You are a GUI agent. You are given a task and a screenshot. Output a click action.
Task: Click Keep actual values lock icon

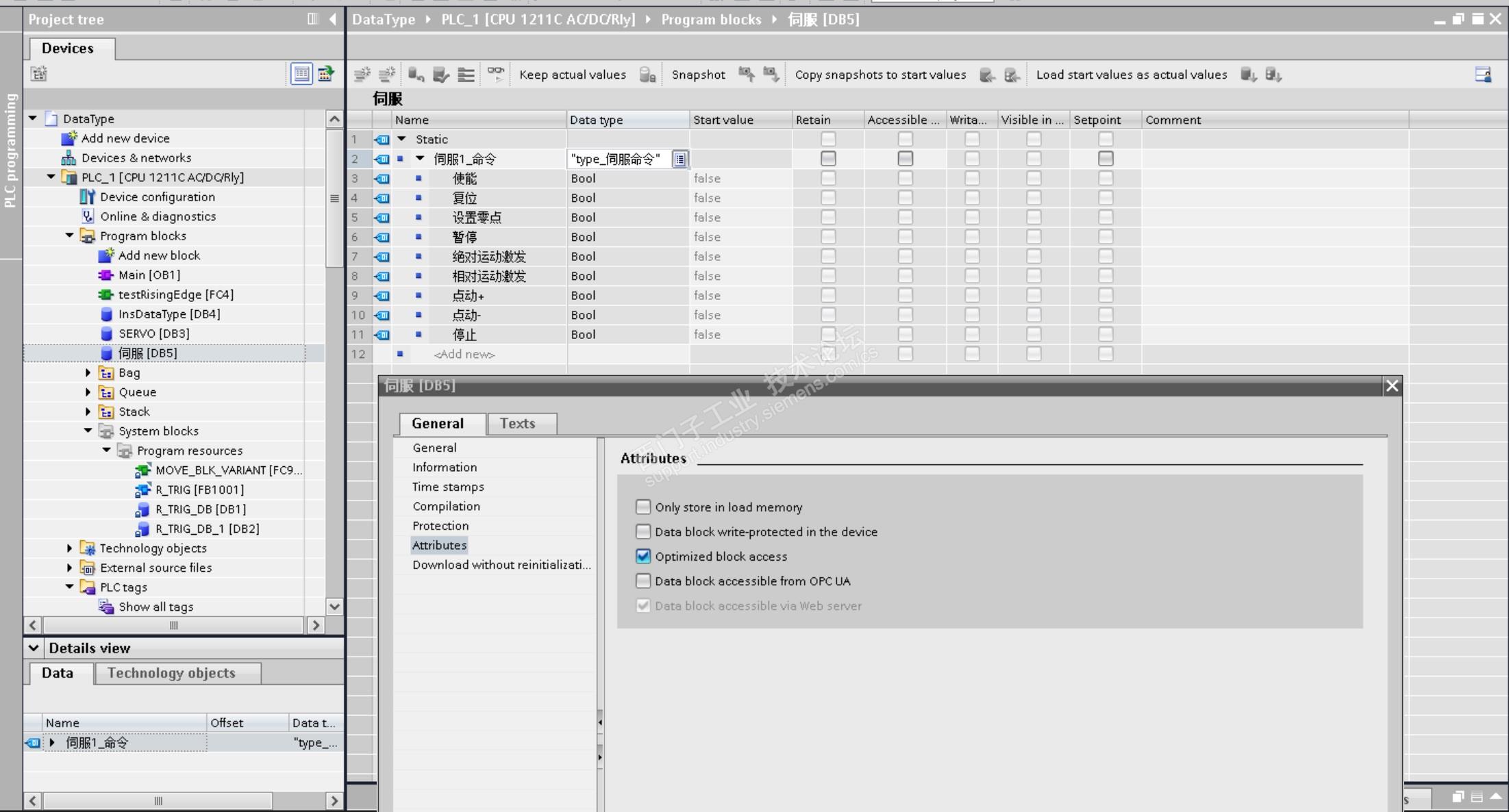[x=647, y=75]
